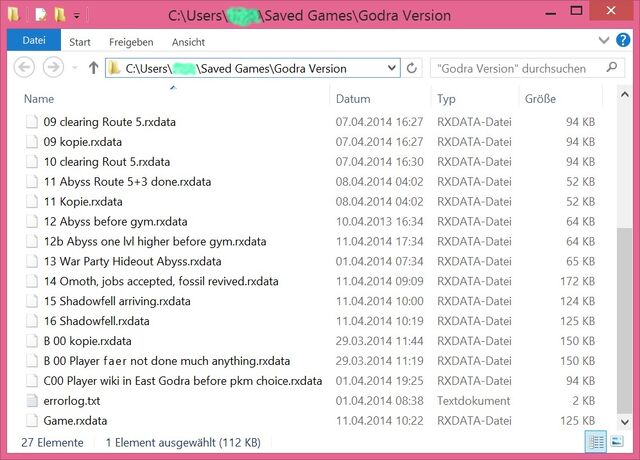This screenshot has width=640, height=460.
Task: Click file icon of 13 War Party Hideout Abyss.rxdata
Action: tap(32, 262)
